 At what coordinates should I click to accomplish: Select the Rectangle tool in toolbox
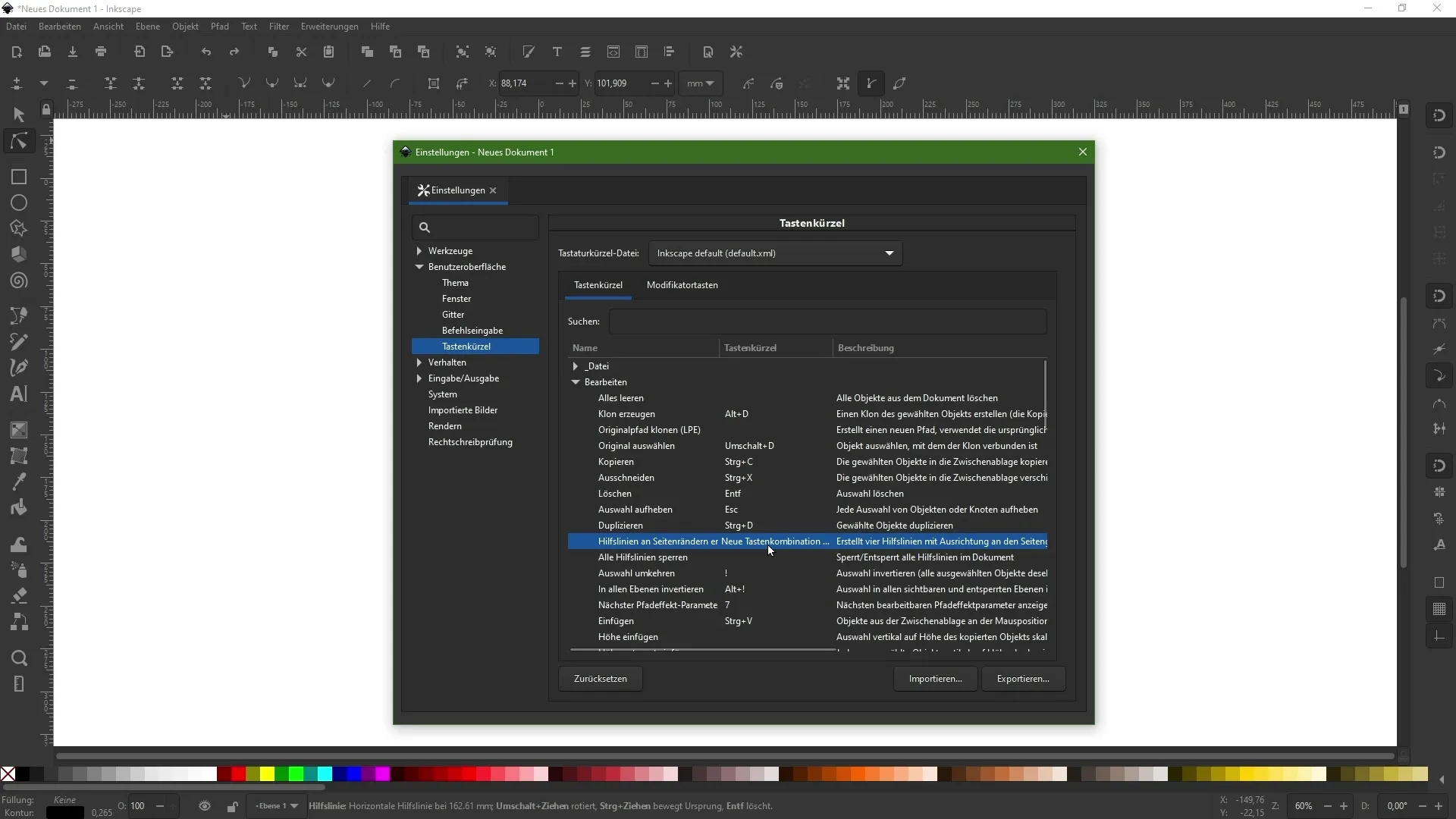(x=19, y=177)
